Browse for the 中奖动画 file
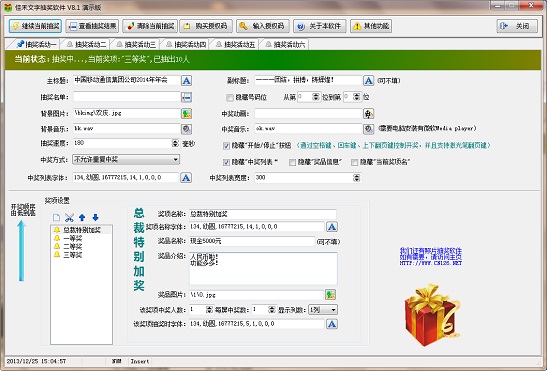The image size is (547, 371). 368,113
